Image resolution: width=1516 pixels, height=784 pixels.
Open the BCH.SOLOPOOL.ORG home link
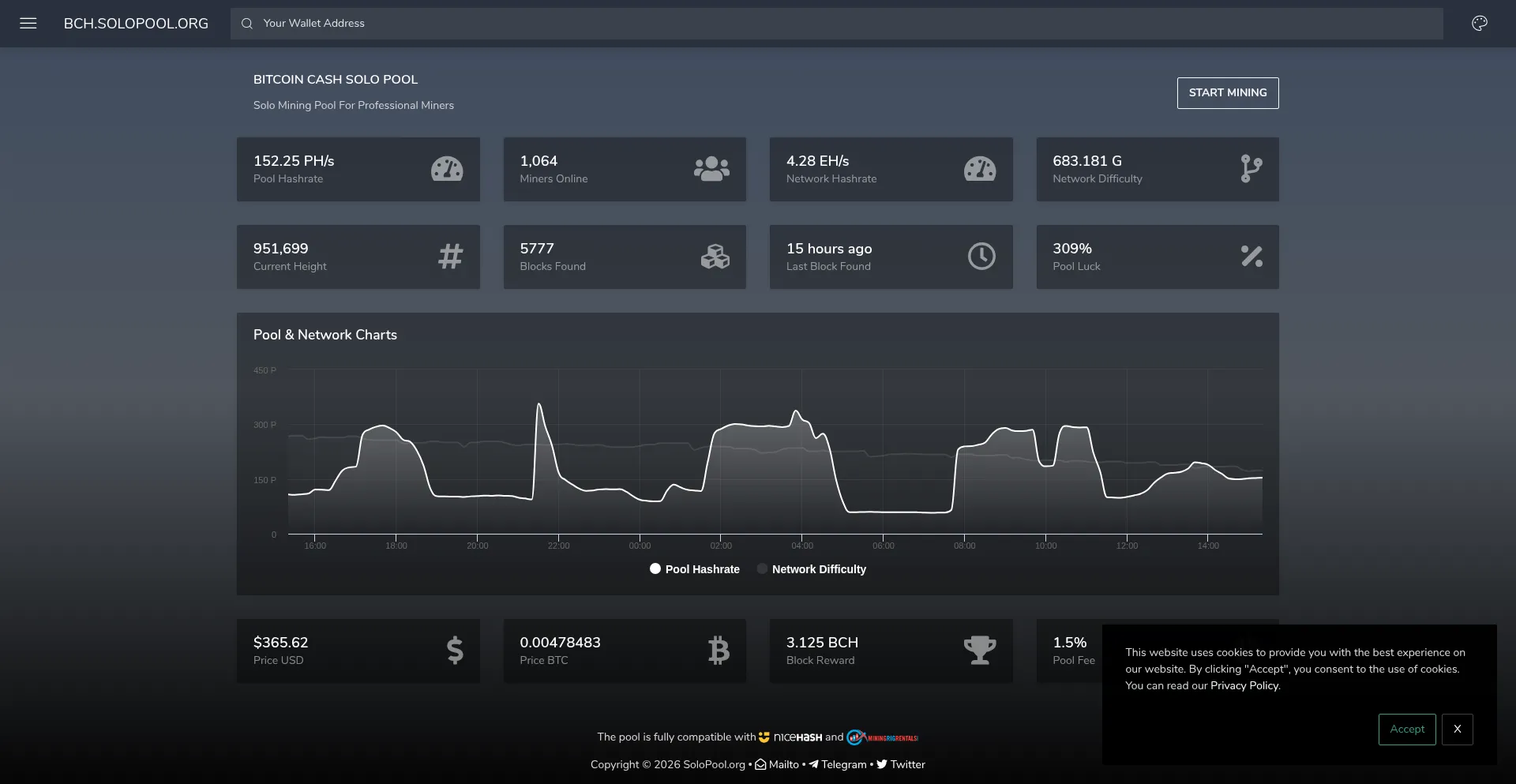point(136,24)
